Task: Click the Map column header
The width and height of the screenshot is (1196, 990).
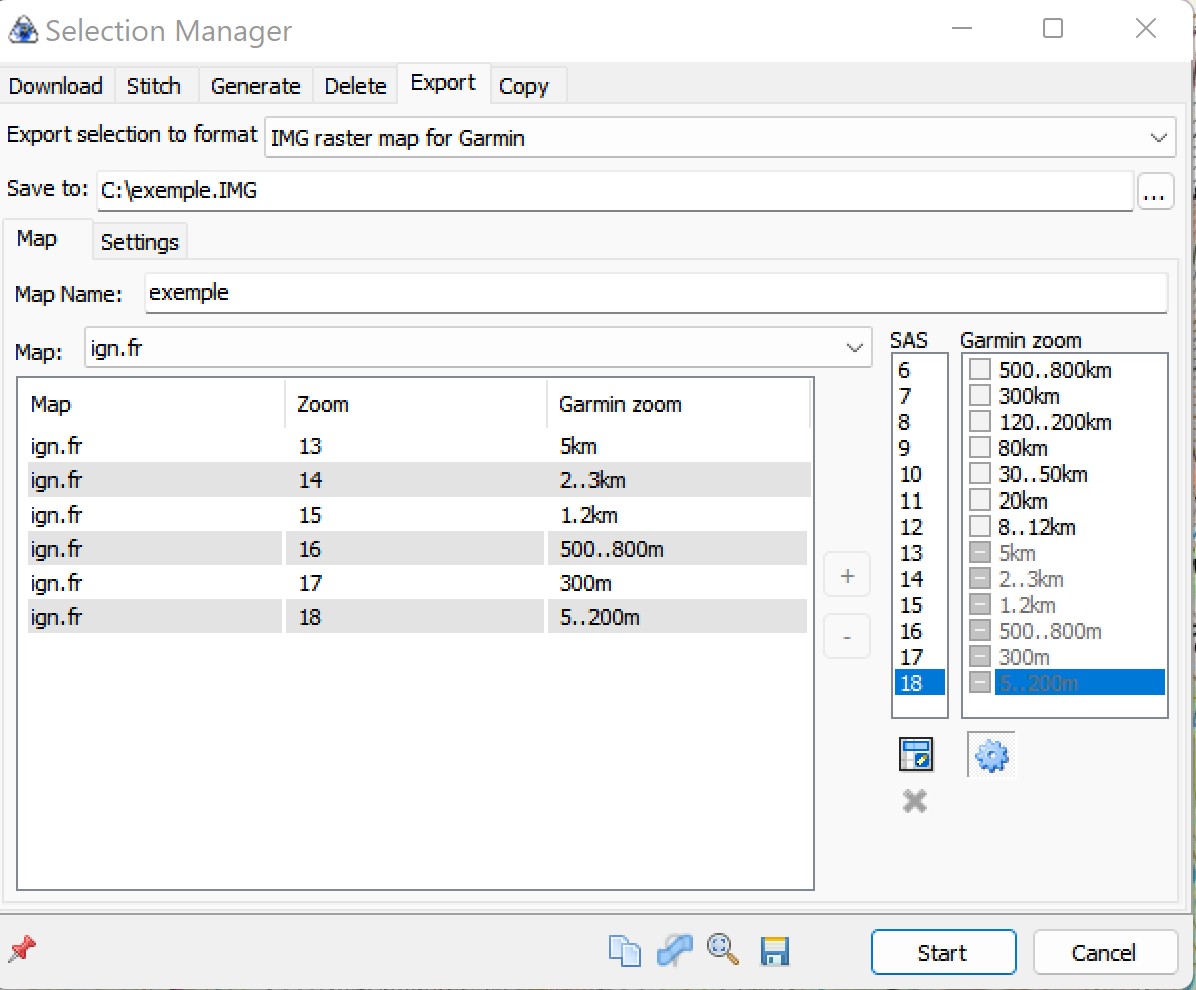Action: 153,404
